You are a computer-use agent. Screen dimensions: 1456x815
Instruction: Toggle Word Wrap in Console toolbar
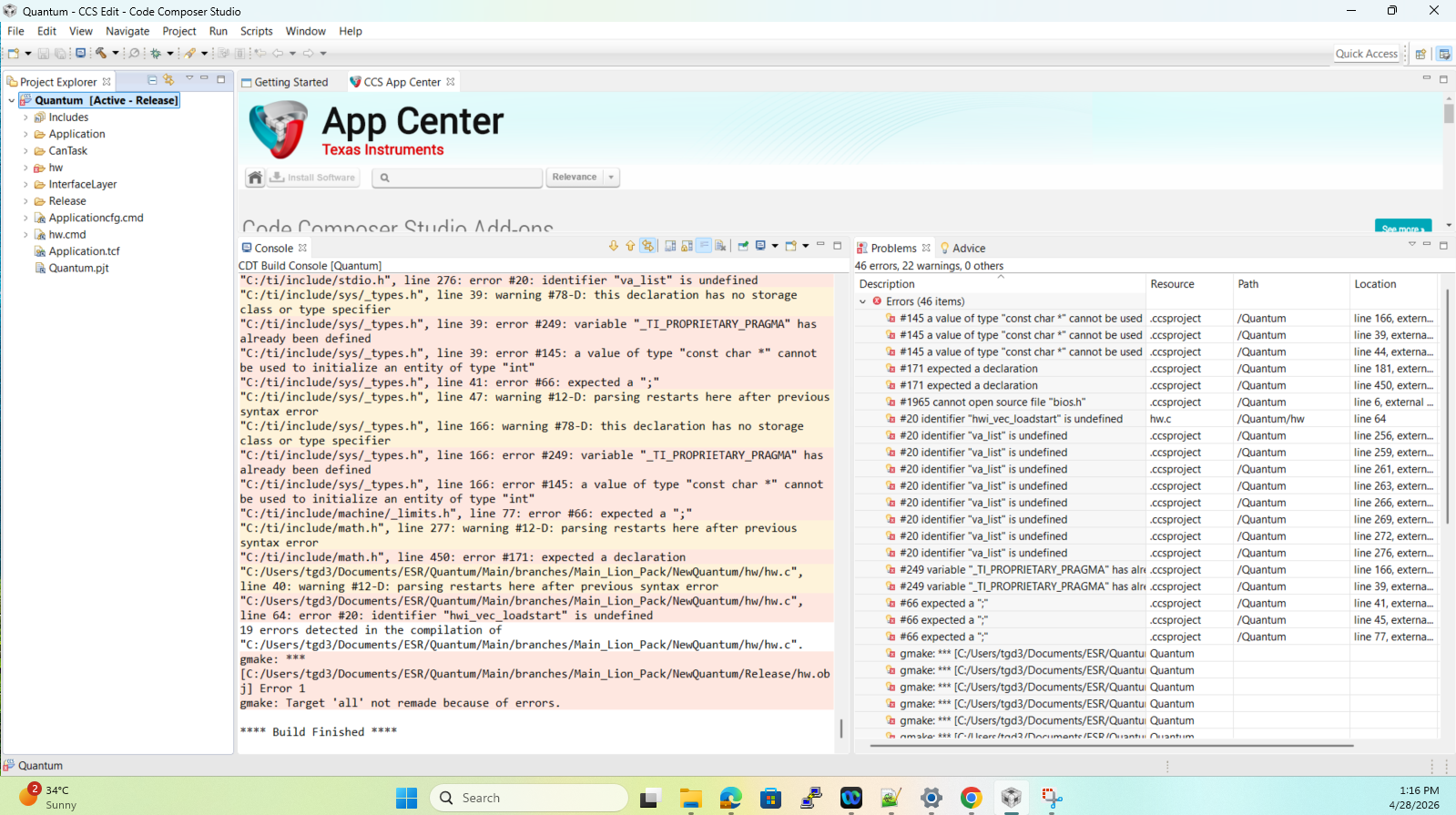[x=704, y=246]
